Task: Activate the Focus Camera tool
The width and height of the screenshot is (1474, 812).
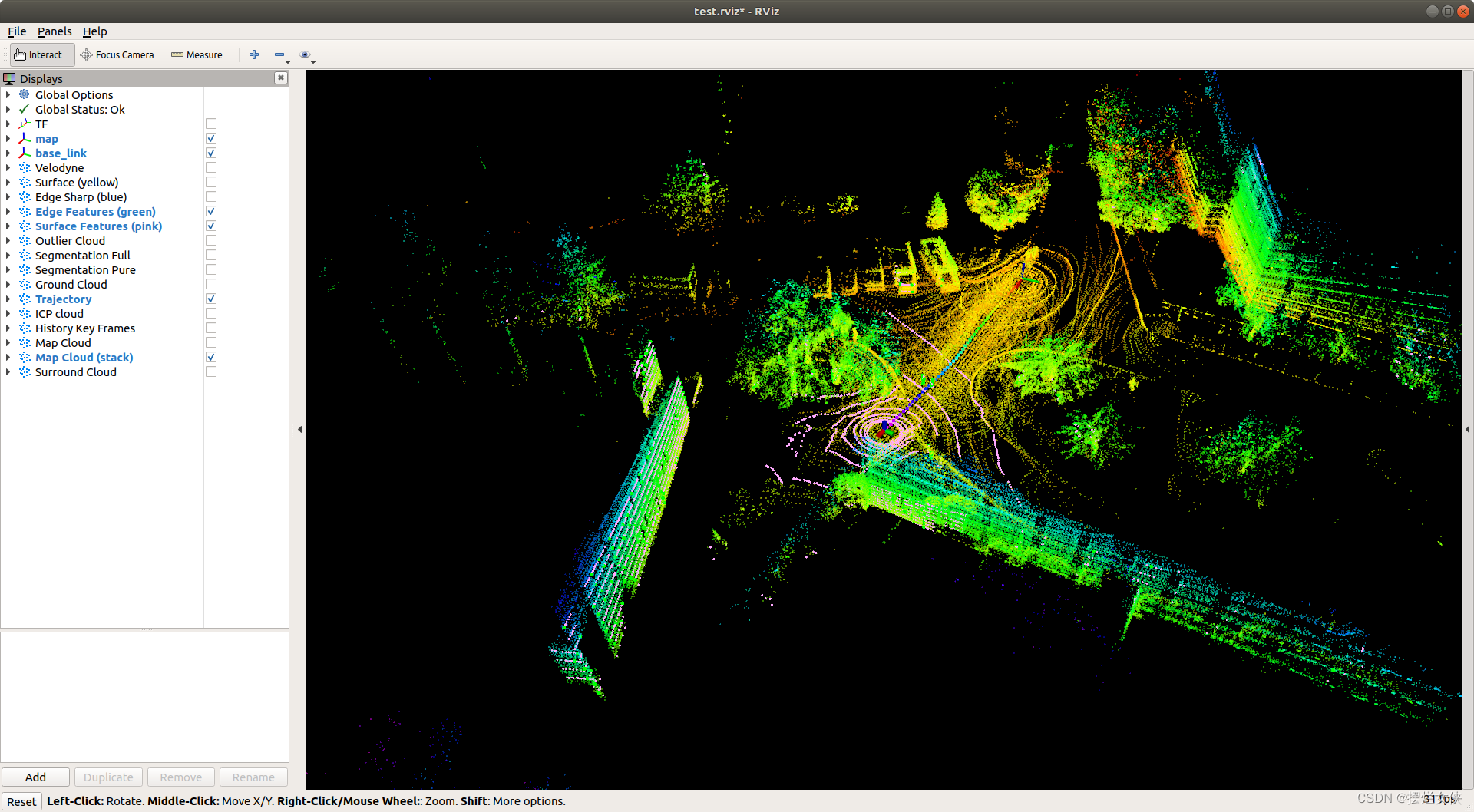Action: tap(117, 54)
